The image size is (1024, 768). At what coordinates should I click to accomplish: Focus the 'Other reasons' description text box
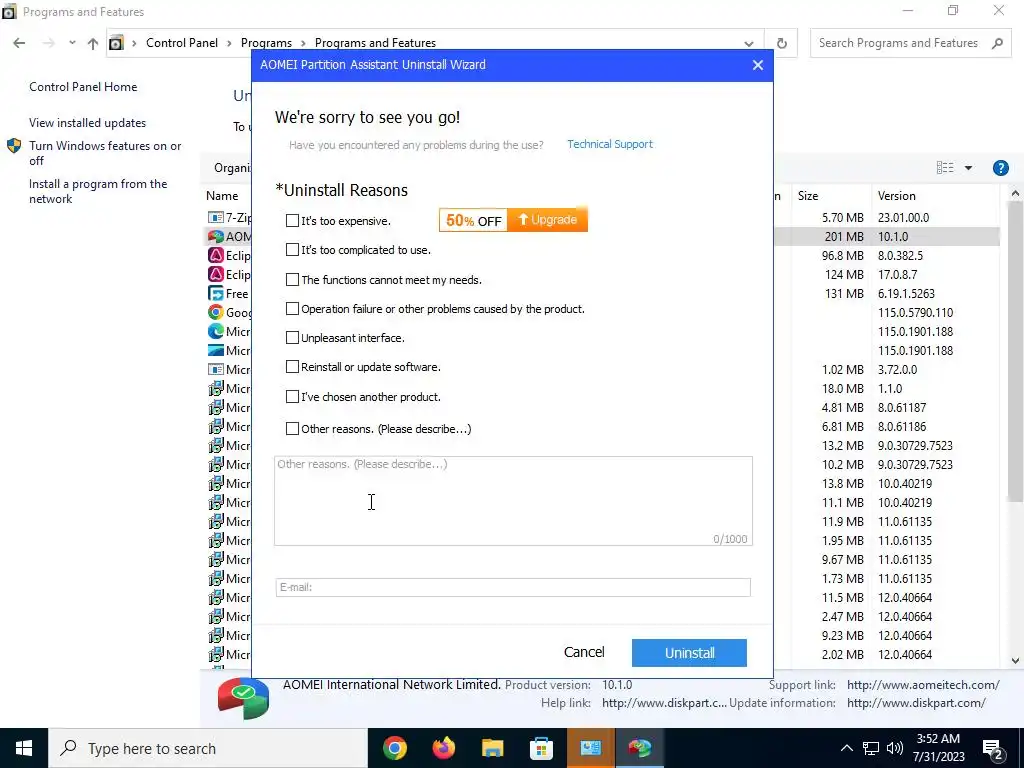513,501
